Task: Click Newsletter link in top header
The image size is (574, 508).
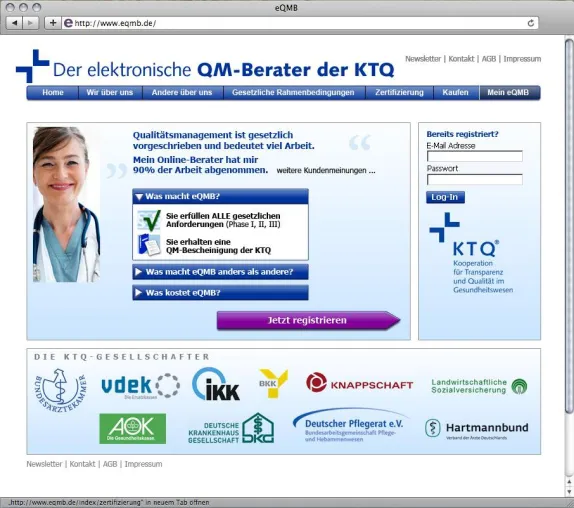Action: 423,59
